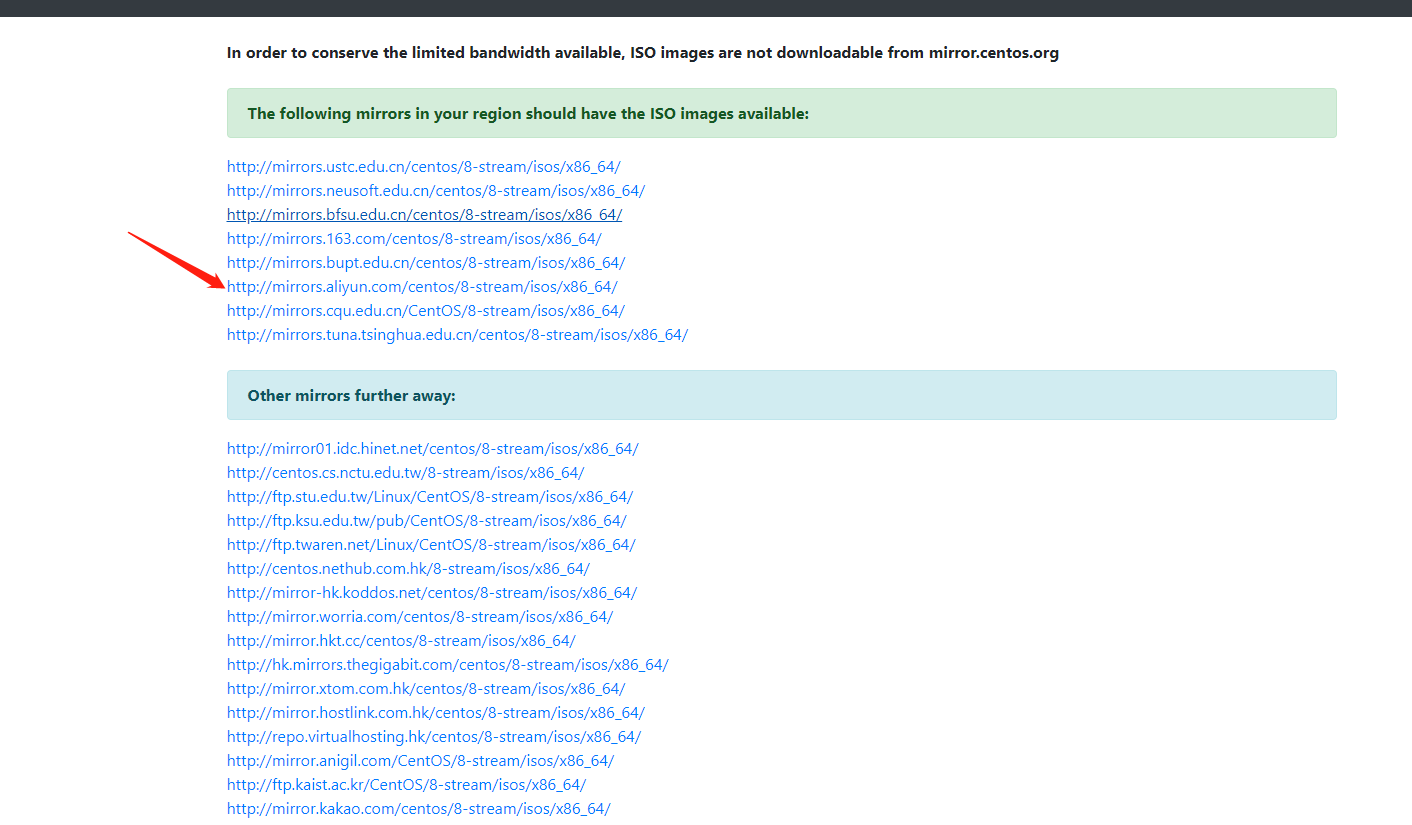The width and height of the screenshot is (1412, 825).
Task: Open the hk.mirrors.thegigabit.com mirror link
Action: 447,665
